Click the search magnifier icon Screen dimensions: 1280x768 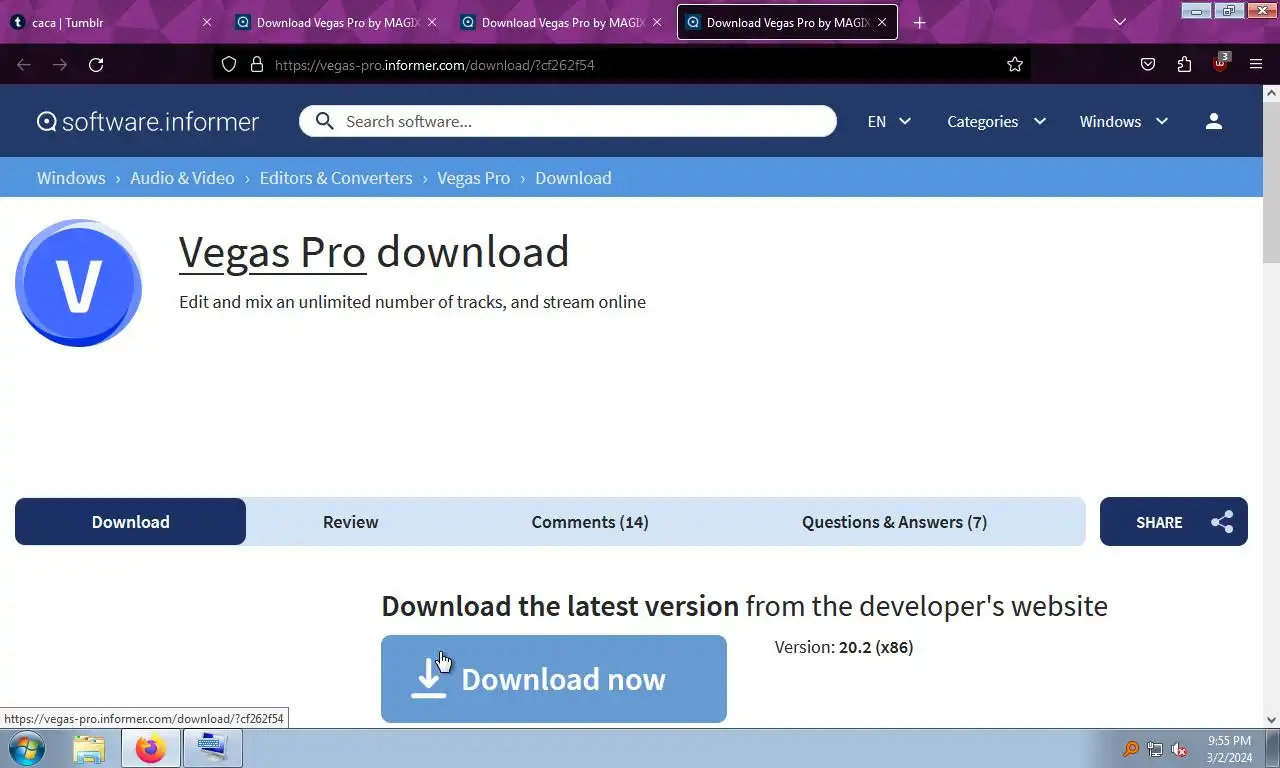click(x=324, y=121)
